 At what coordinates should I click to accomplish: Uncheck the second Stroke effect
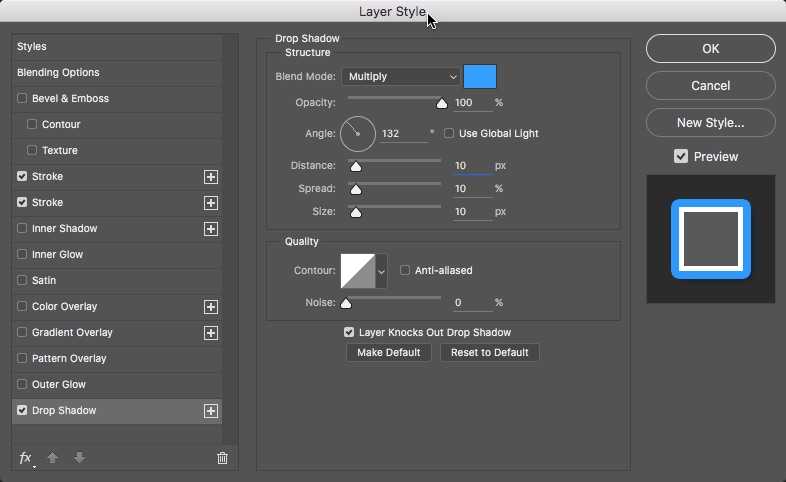22,202
